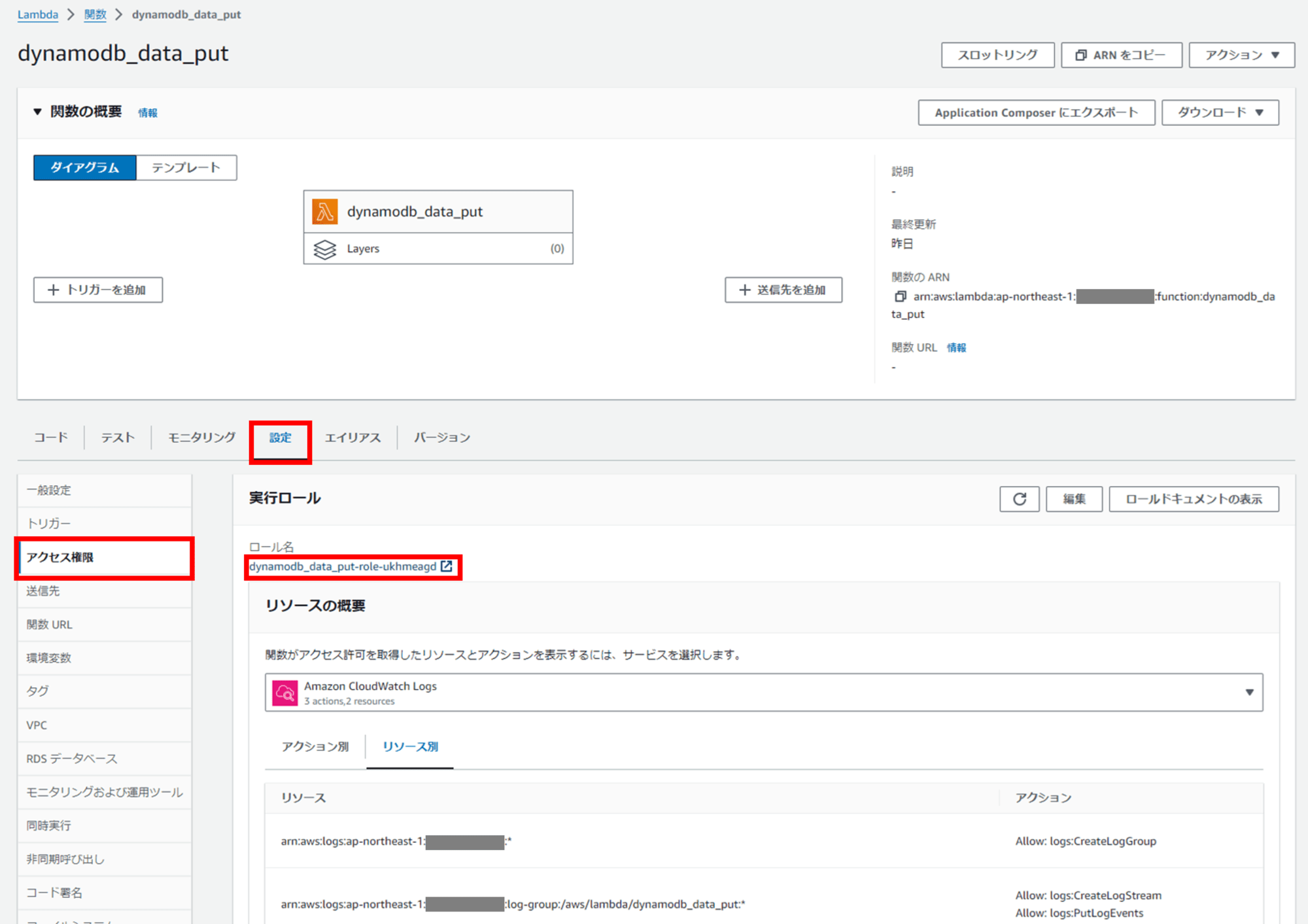Go to 関数 breadcrumb link
Screen dimensions: 1308x924
coord(95,14)
